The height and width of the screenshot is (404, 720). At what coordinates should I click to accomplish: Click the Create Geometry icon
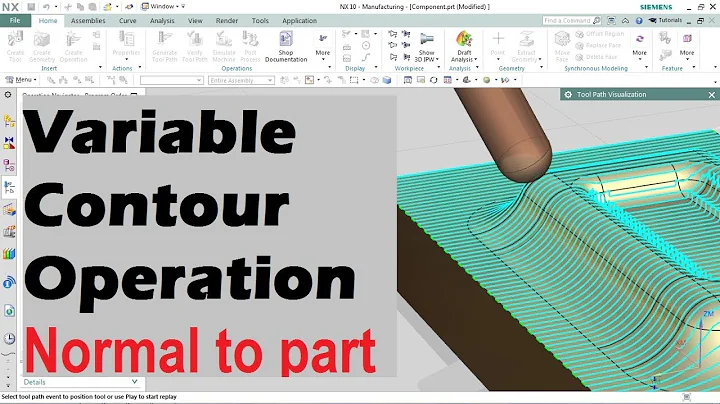(42, 46)
